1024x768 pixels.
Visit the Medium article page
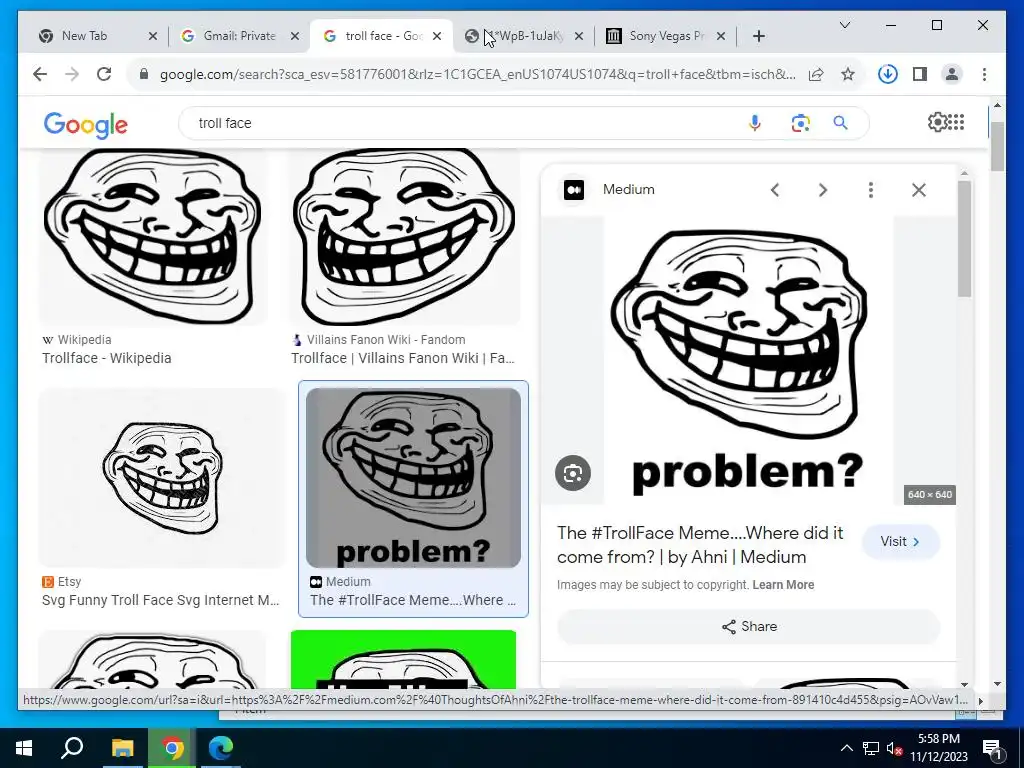pyautogui.click(x=901, y=541)
